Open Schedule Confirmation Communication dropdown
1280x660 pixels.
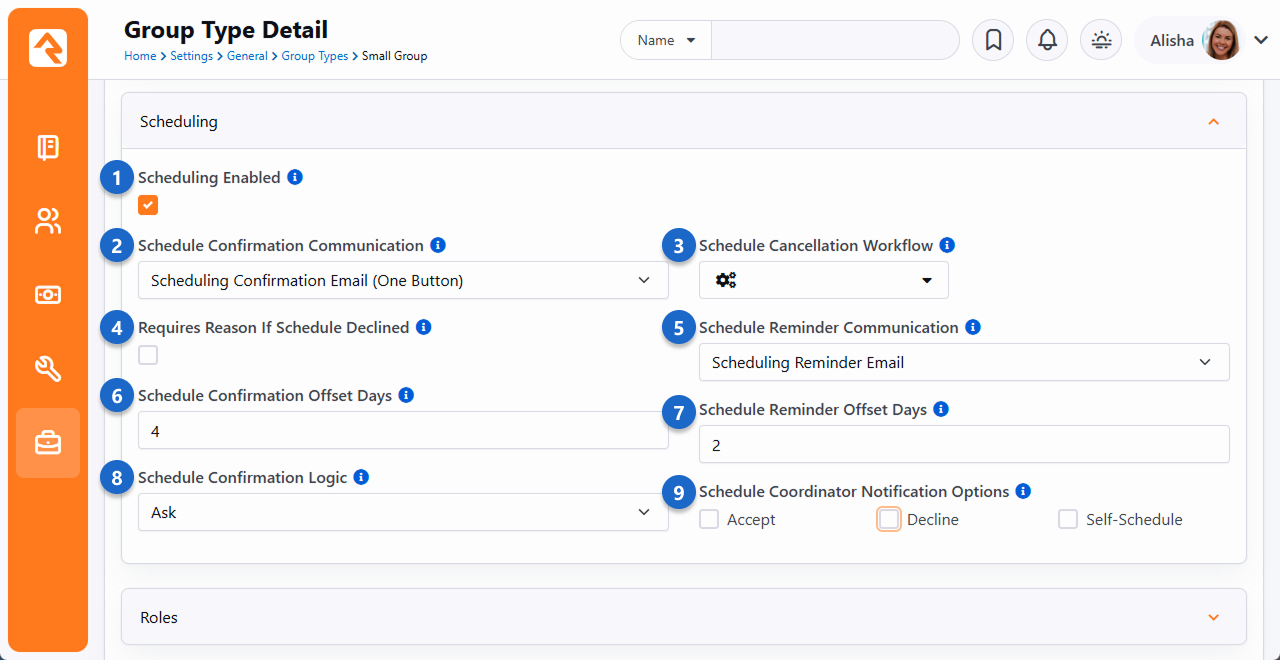(402, 281)
